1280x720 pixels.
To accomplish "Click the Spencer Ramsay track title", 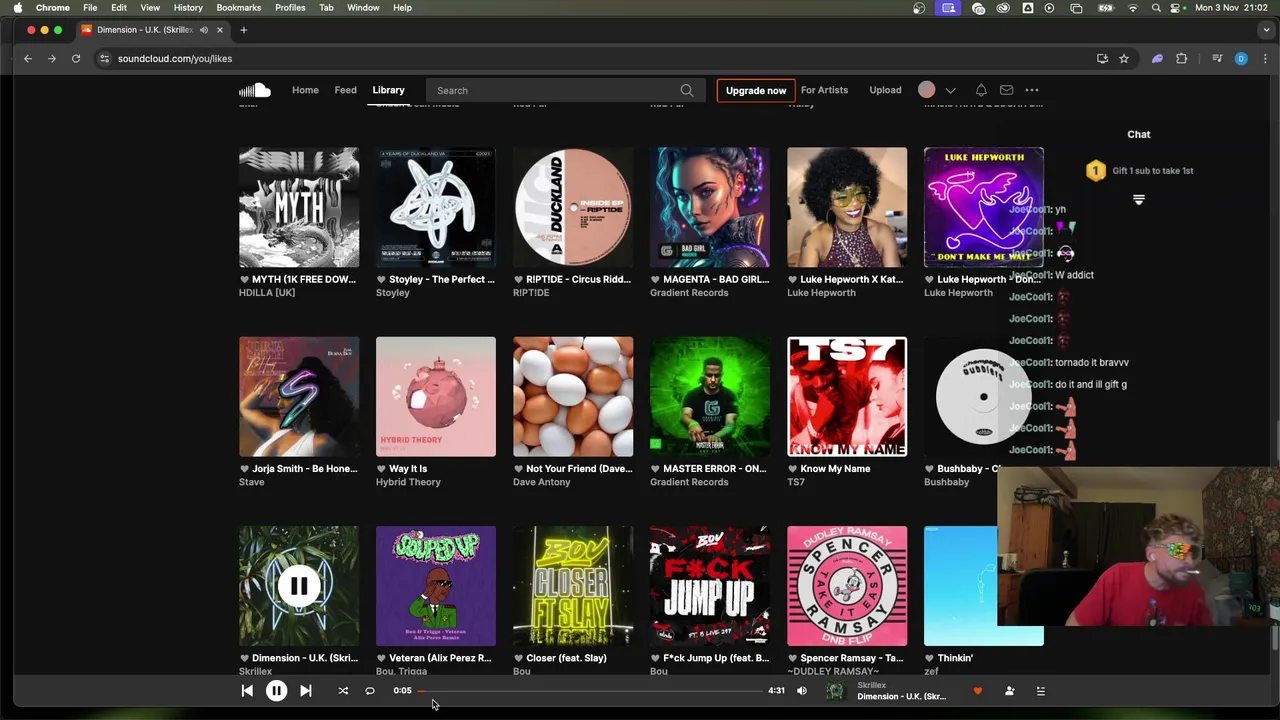I will pos(852,658).
